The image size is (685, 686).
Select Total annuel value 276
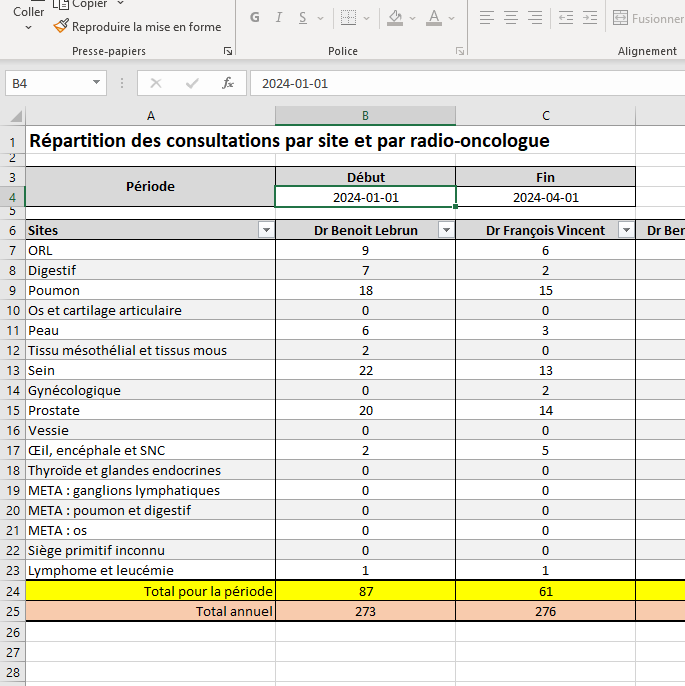(x=545, y=611)
